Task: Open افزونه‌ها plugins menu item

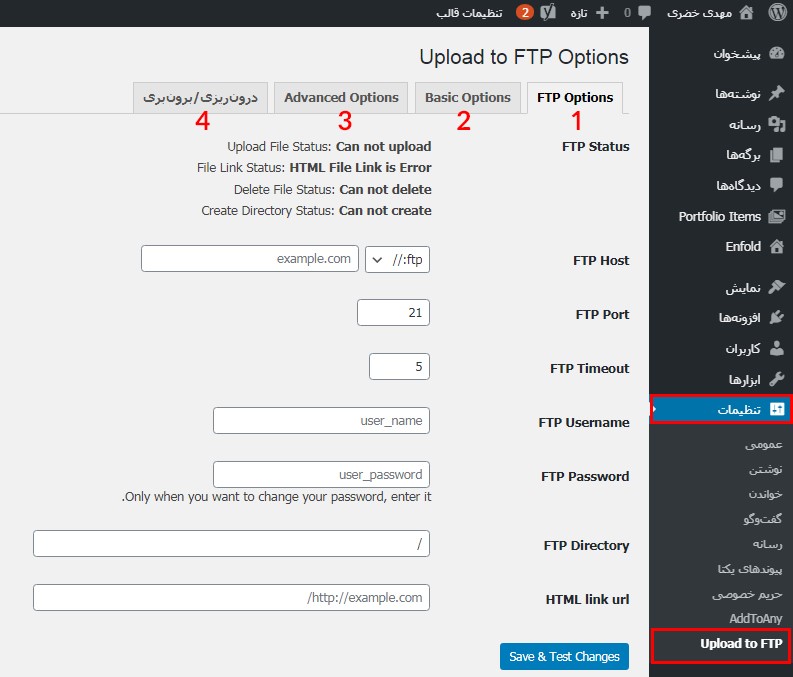Action: [x=739, y=318]
